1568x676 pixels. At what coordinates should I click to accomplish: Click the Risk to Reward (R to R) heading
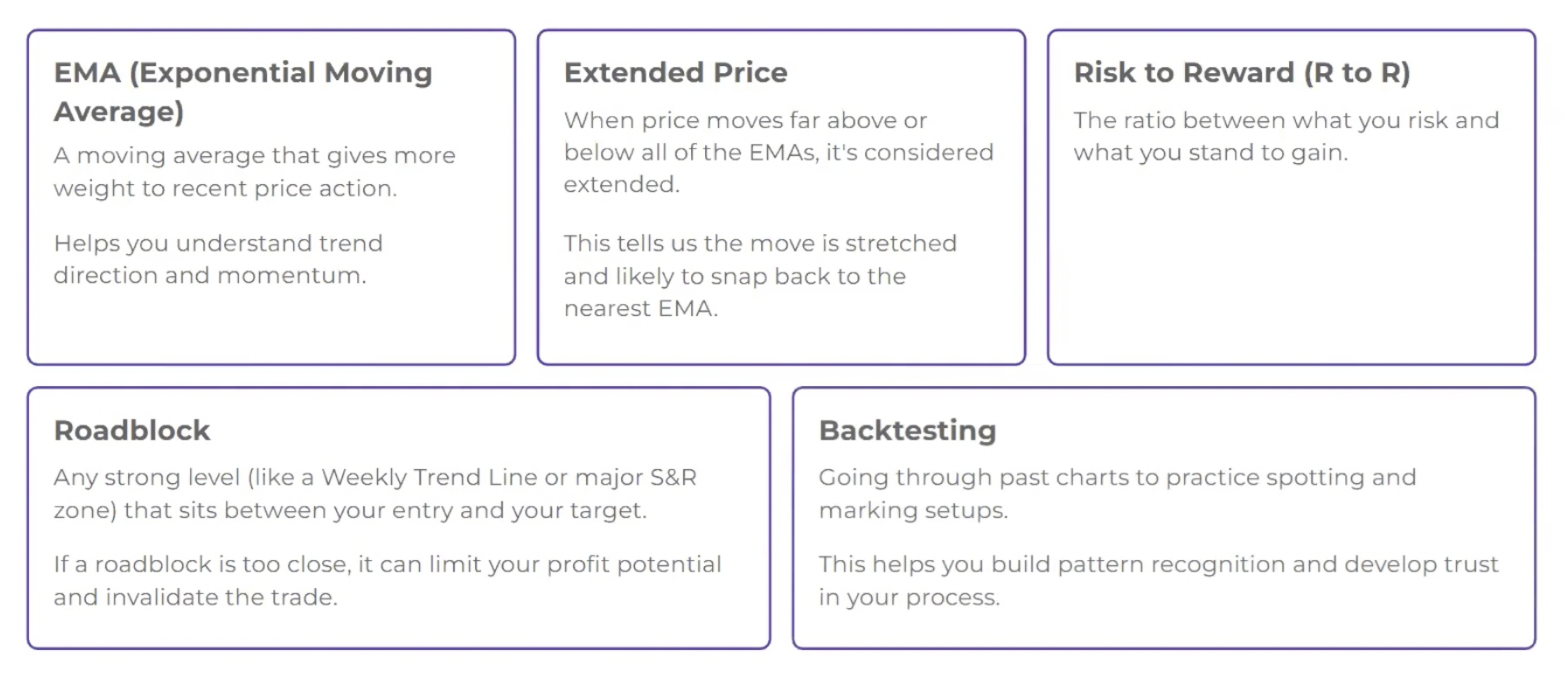1242,72
